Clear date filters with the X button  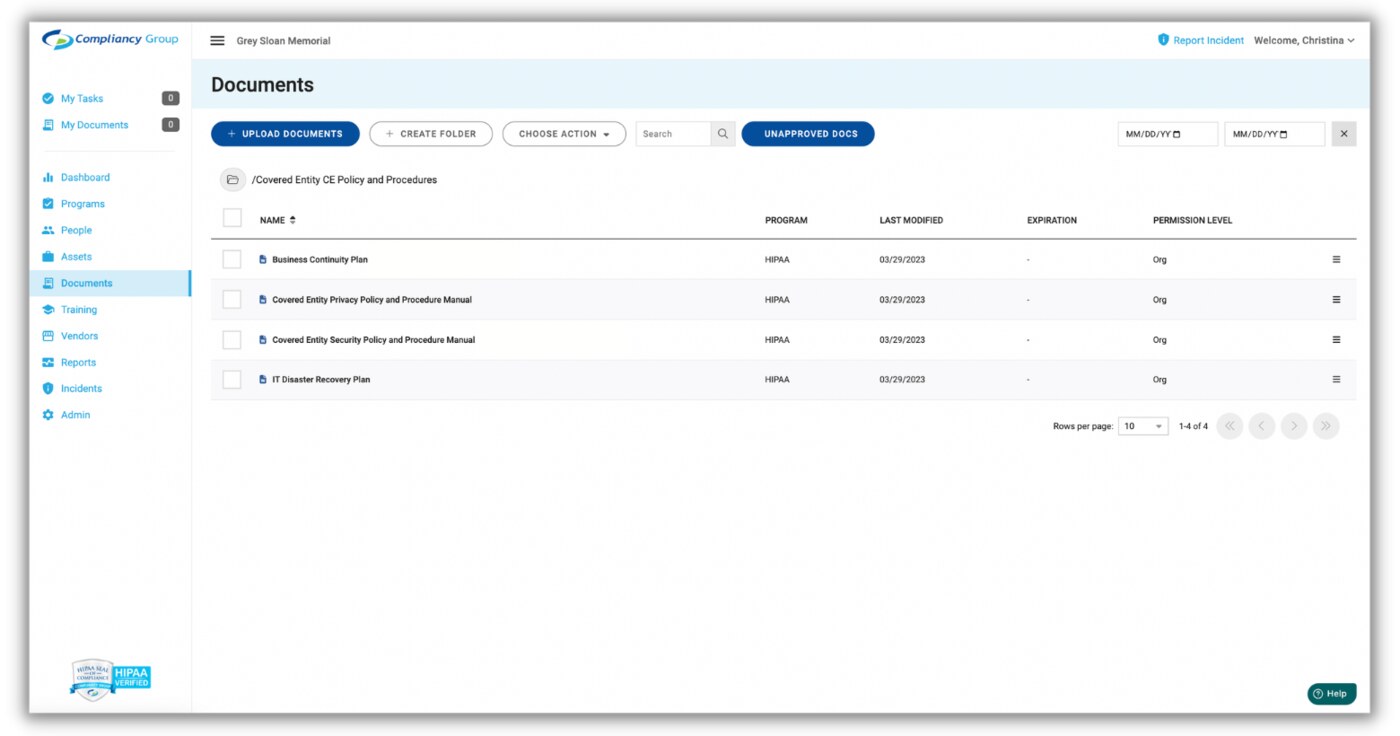pyautogui.click(x=1344, y=134)
